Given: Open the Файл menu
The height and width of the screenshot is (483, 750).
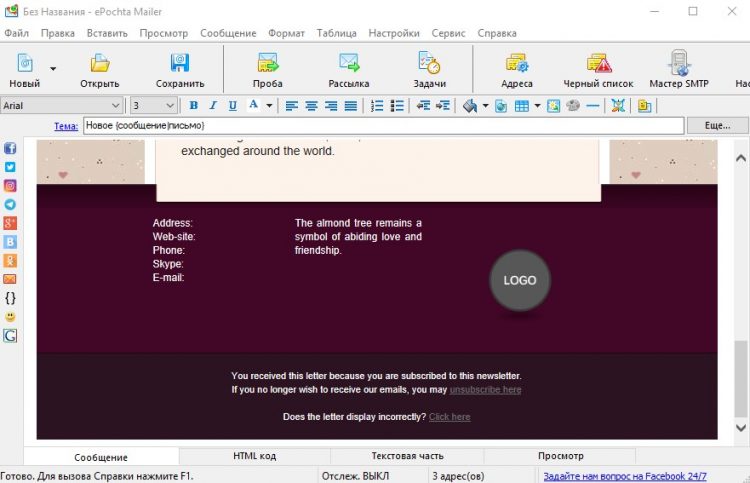Looking at the screenshot, I should [x=17, y=33].
